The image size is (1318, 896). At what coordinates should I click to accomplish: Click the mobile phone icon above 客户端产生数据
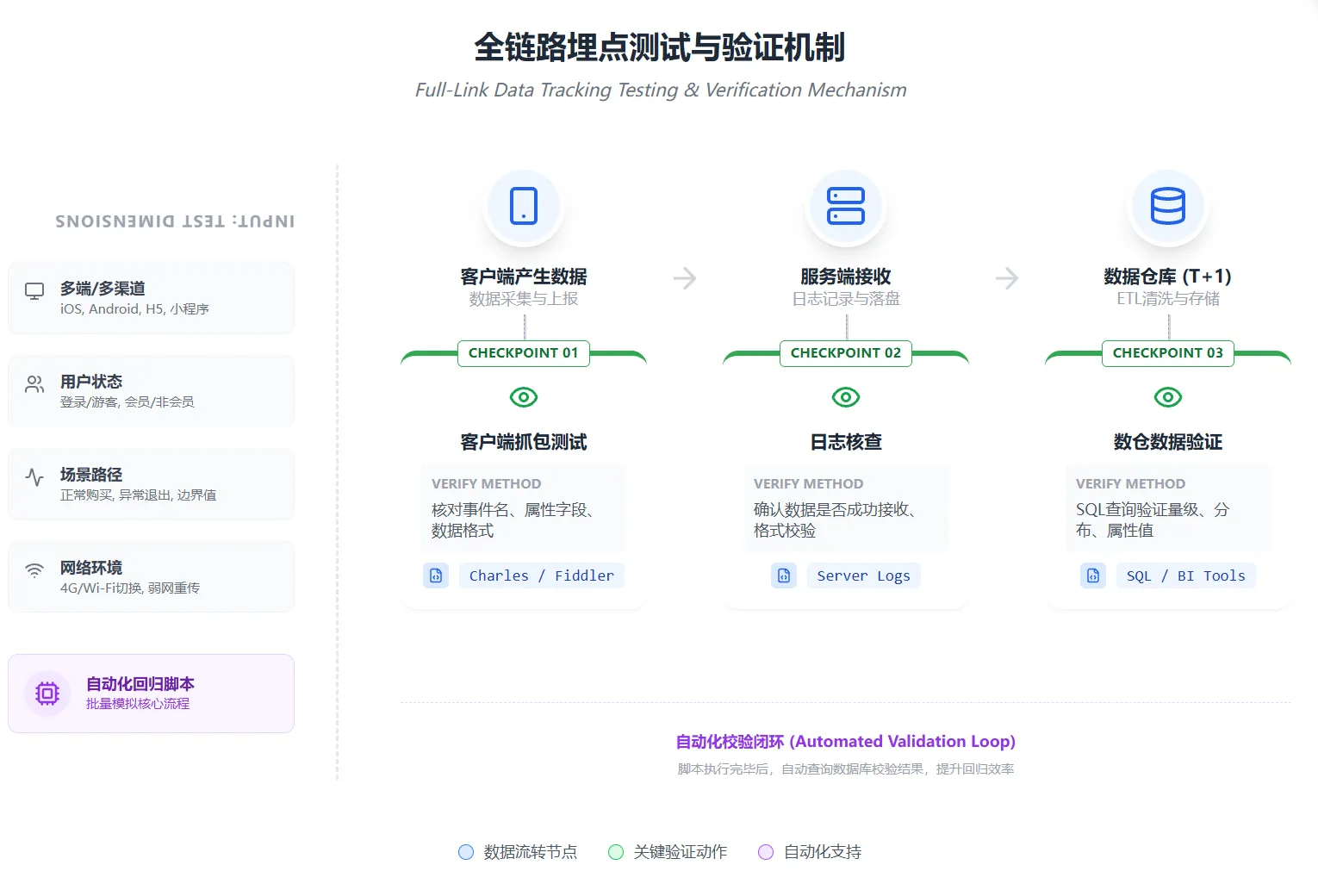524,206
